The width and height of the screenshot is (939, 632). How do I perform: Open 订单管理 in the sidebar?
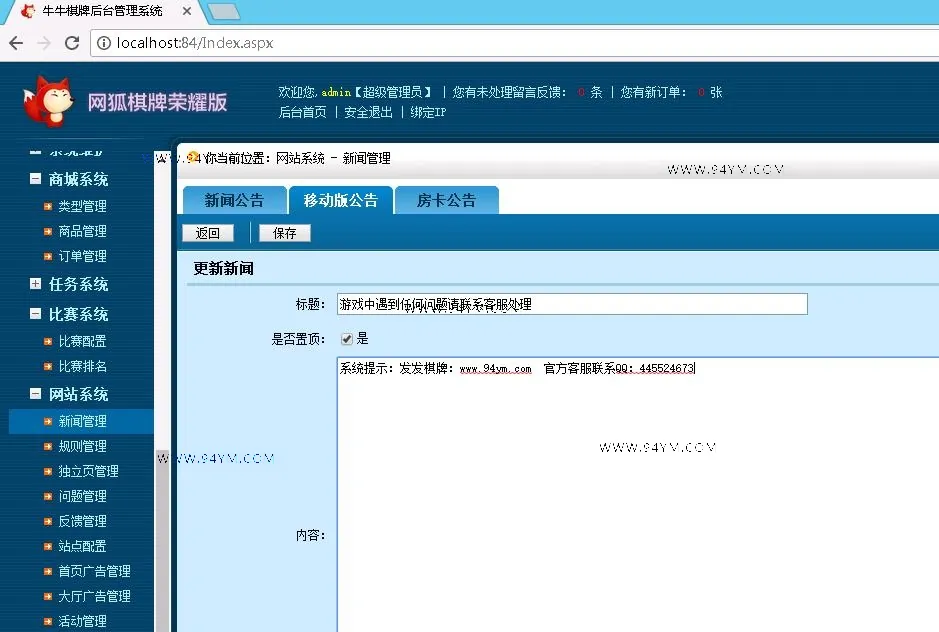[83, 256]
